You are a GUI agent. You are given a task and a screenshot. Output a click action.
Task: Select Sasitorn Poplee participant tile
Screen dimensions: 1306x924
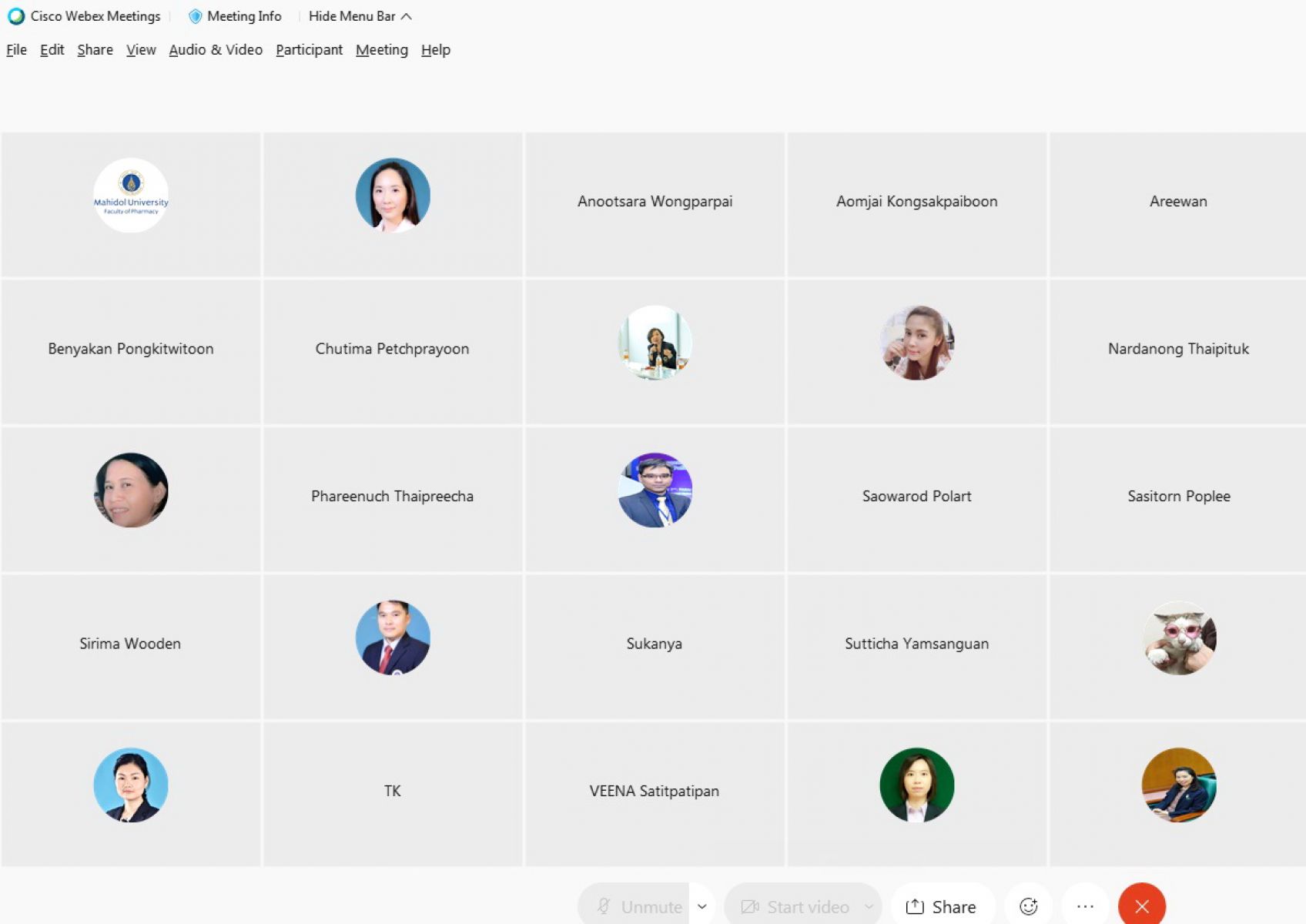tap(1178, 499)
